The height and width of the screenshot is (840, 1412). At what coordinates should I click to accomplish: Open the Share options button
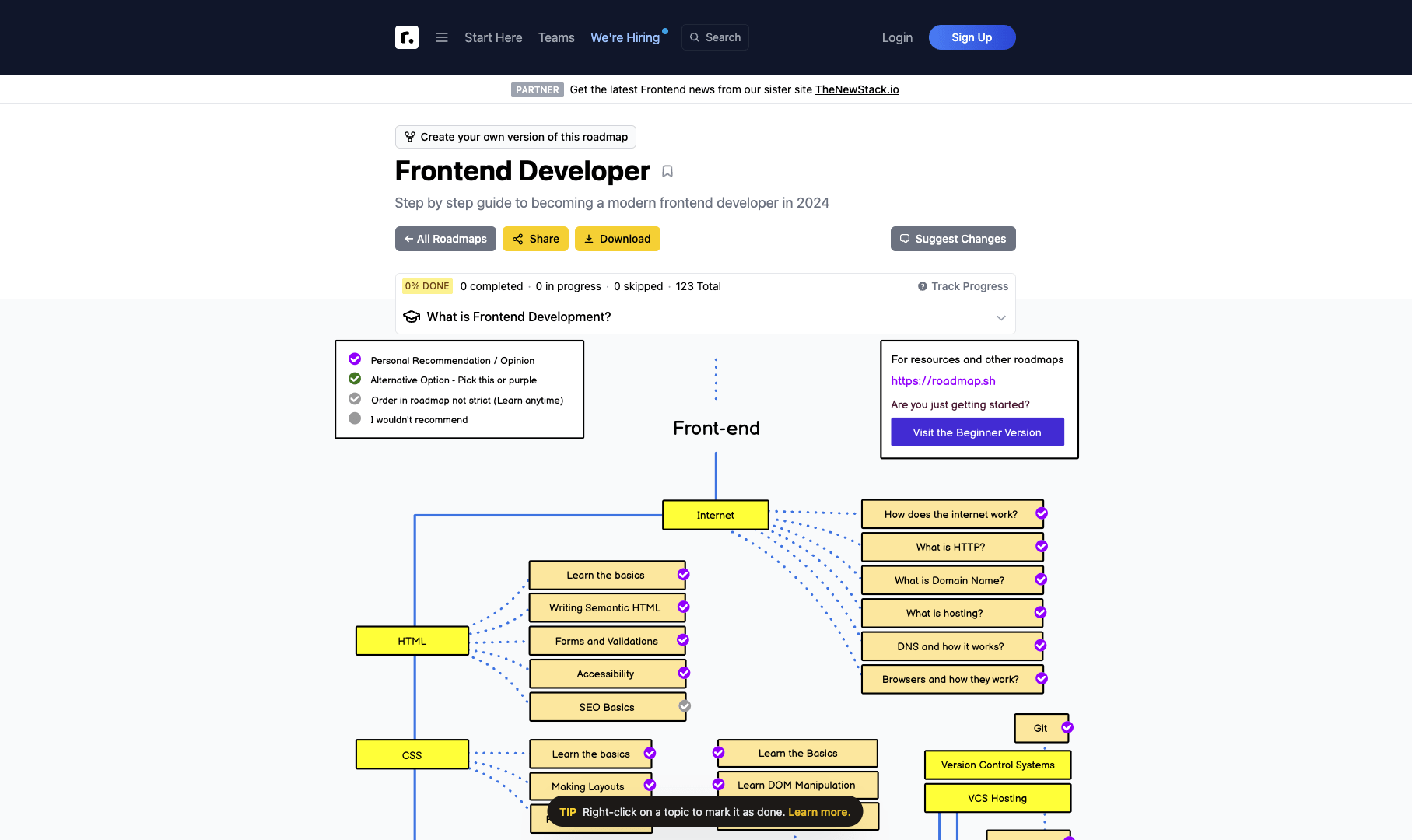(535, 239)
